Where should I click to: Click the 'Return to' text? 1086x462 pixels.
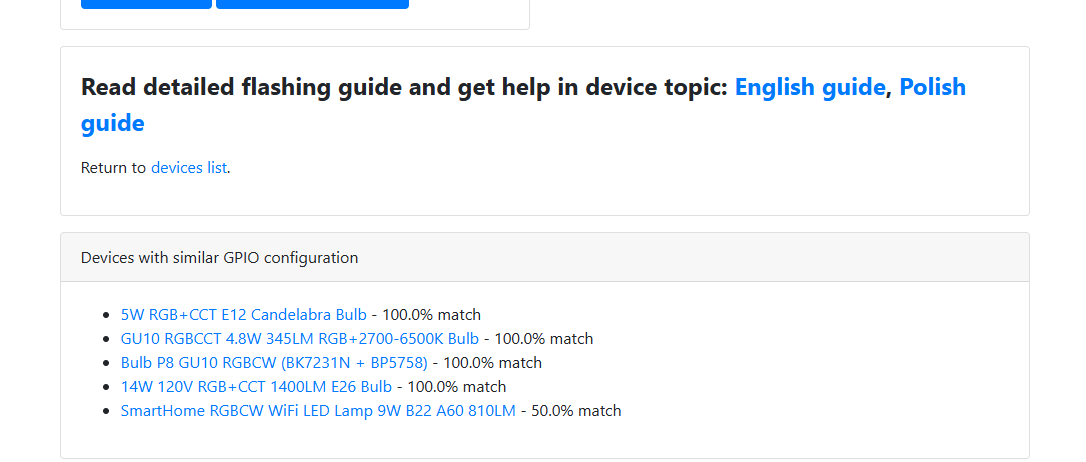[113, 168]
